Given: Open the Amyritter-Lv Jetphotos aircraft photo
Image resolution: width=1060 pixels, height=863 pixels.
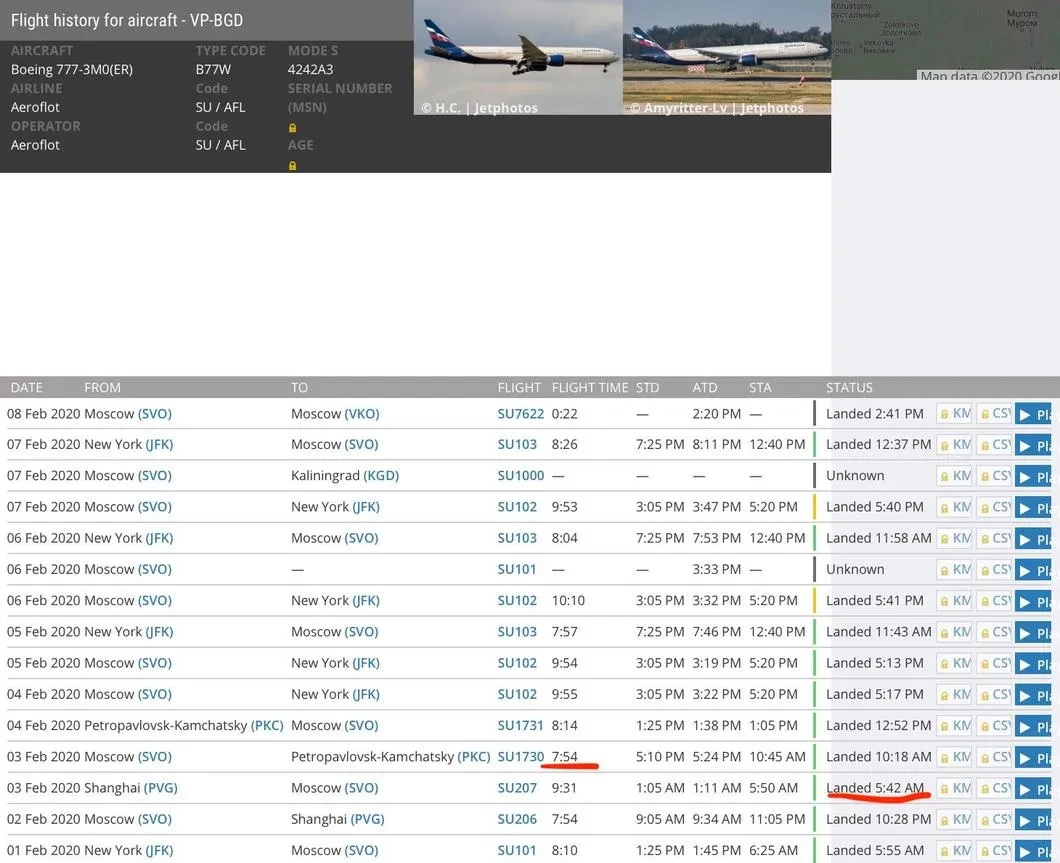Looking at the screenshot, I should tap(726, 56).
